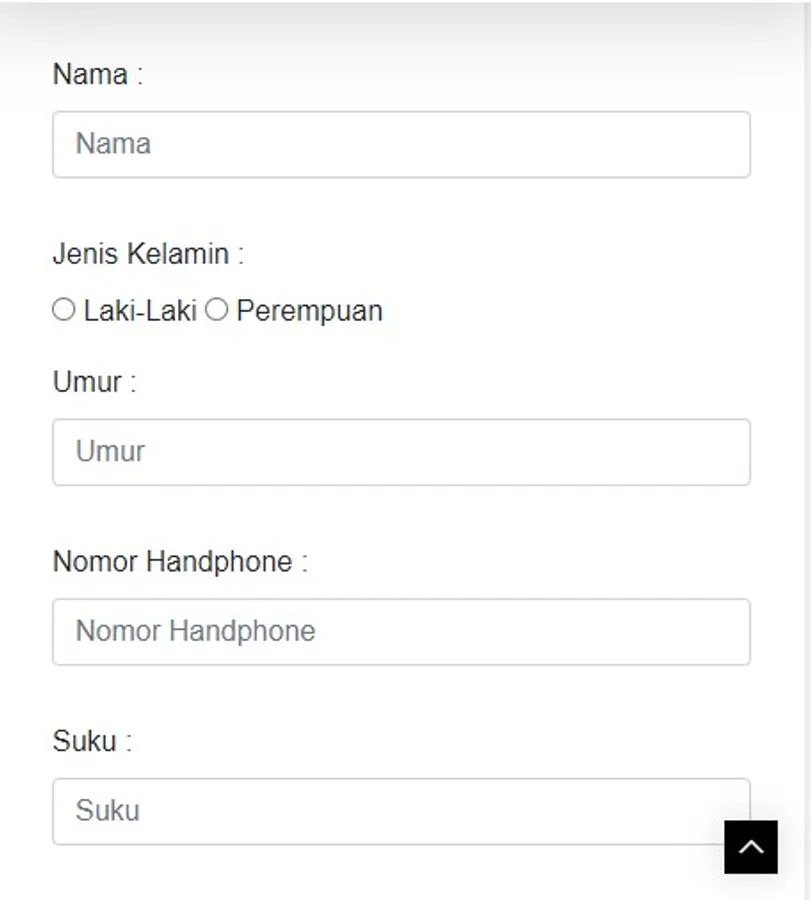
Task: Click the Perempuan option label text
Action: pos(309,311)
